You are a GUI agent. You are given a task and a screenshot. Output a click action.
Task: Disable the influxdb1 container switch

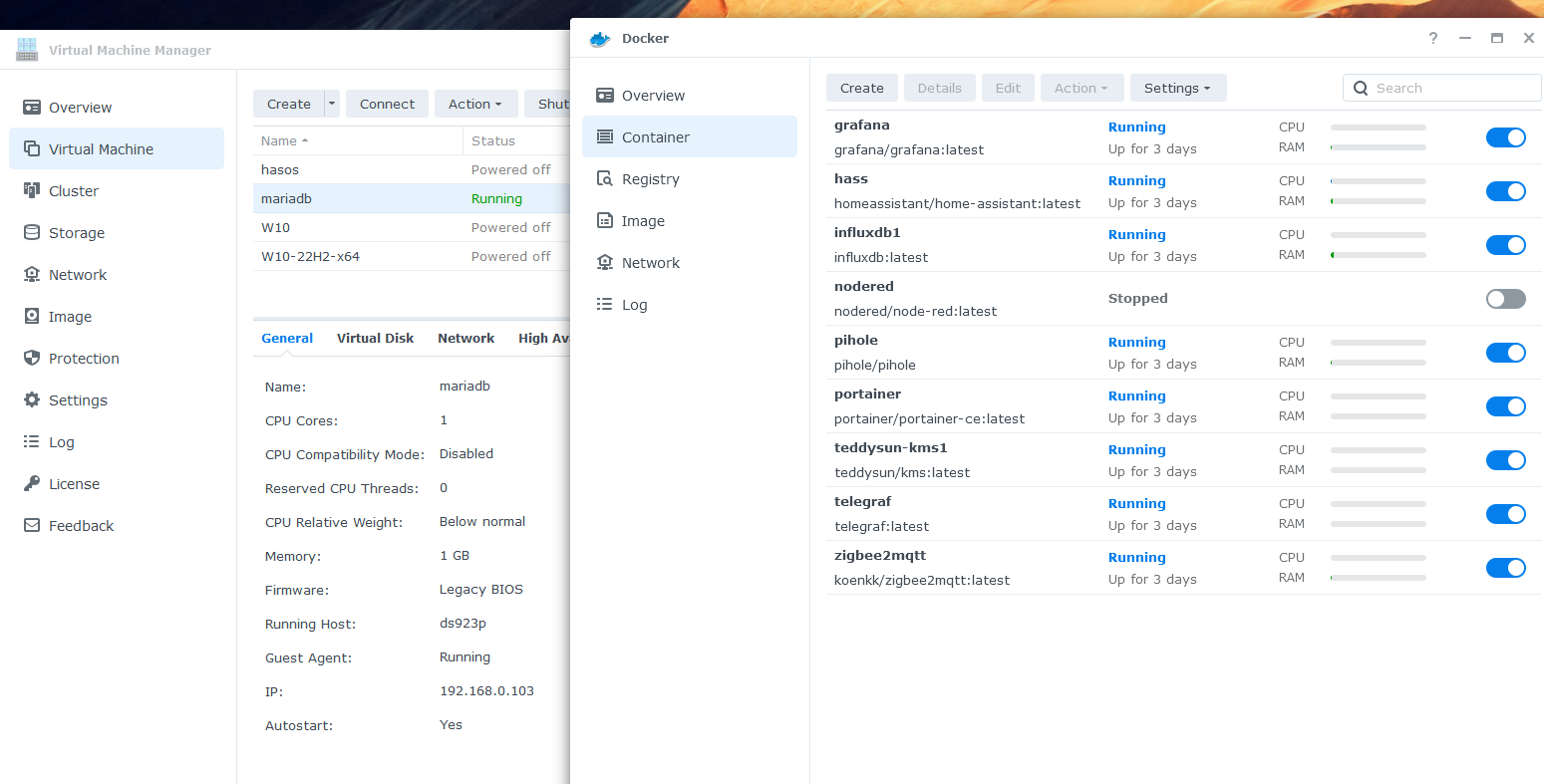tap(1506, 245)
